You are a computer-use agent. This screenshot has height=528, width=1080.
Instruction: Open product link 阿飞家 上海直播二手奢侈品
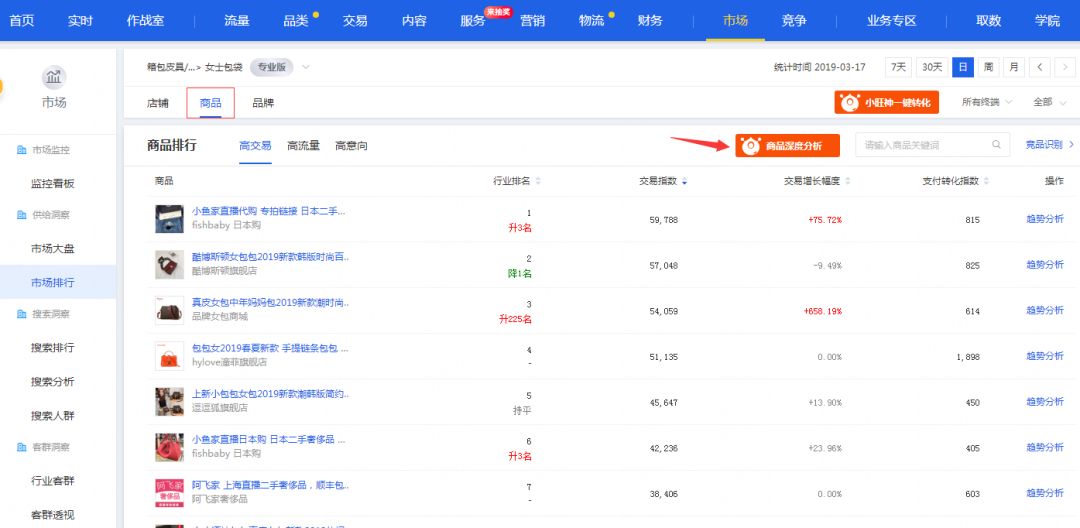tap(271, 485)
